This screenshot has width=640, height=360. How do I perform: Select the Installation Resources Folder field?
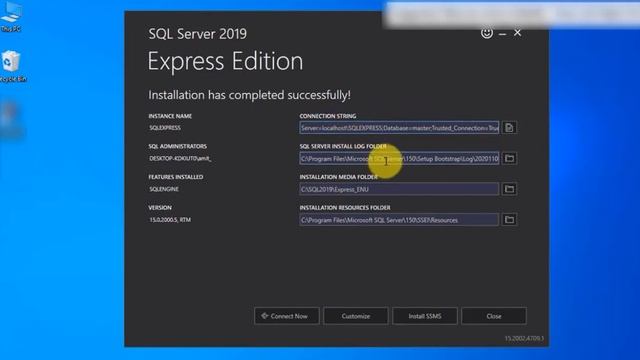399,220
